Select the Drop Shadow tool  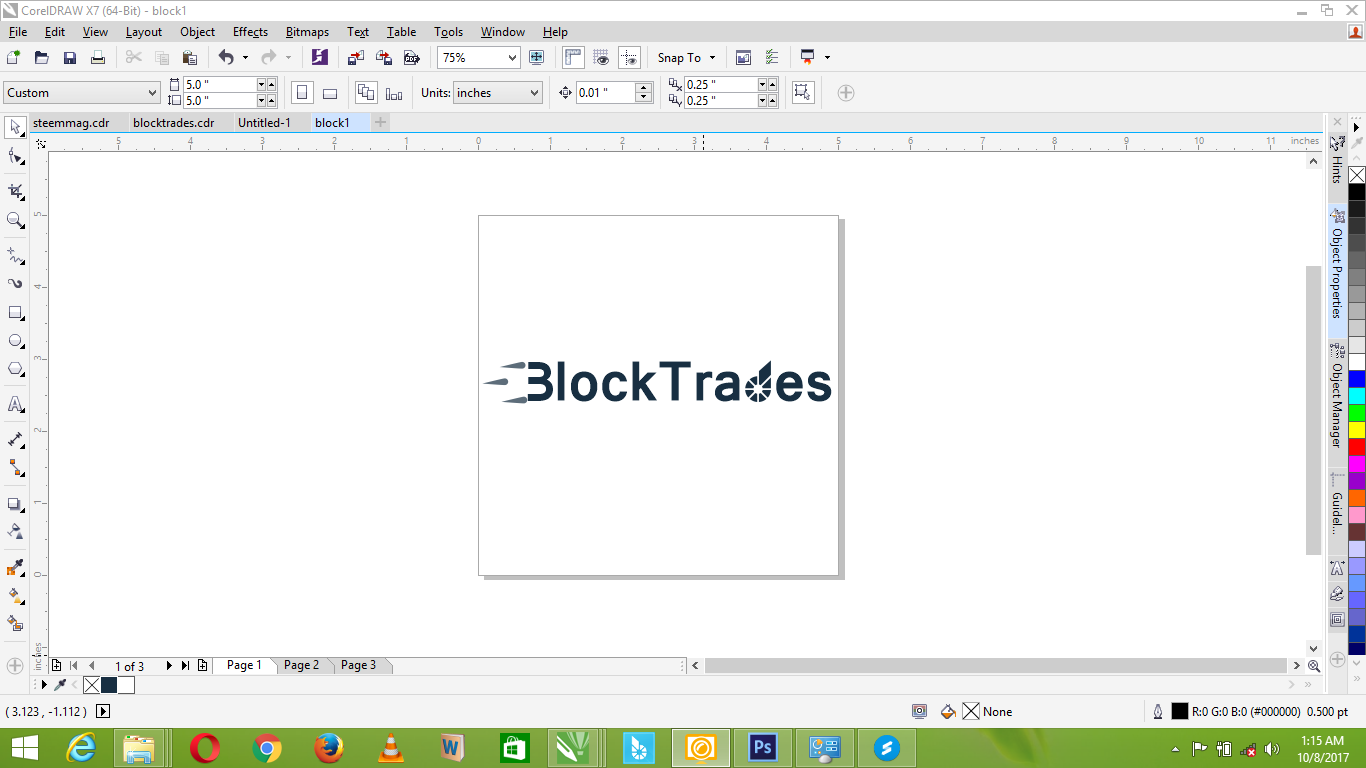(15, 503)
